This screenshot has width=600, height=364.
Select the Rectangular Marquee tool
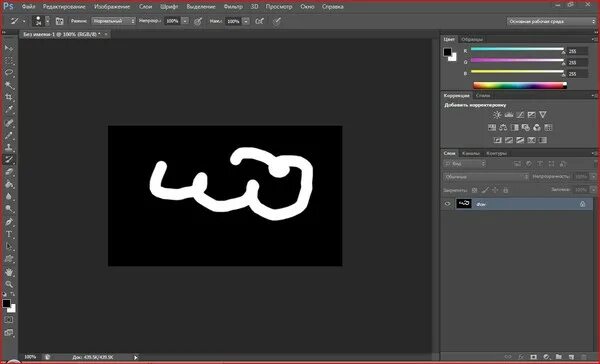tap(8, 60)
